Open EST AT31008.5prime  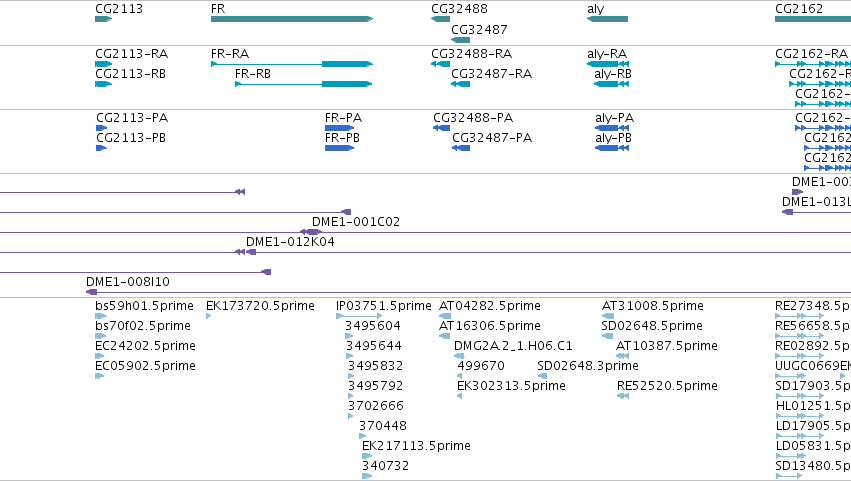pos(608,316)
